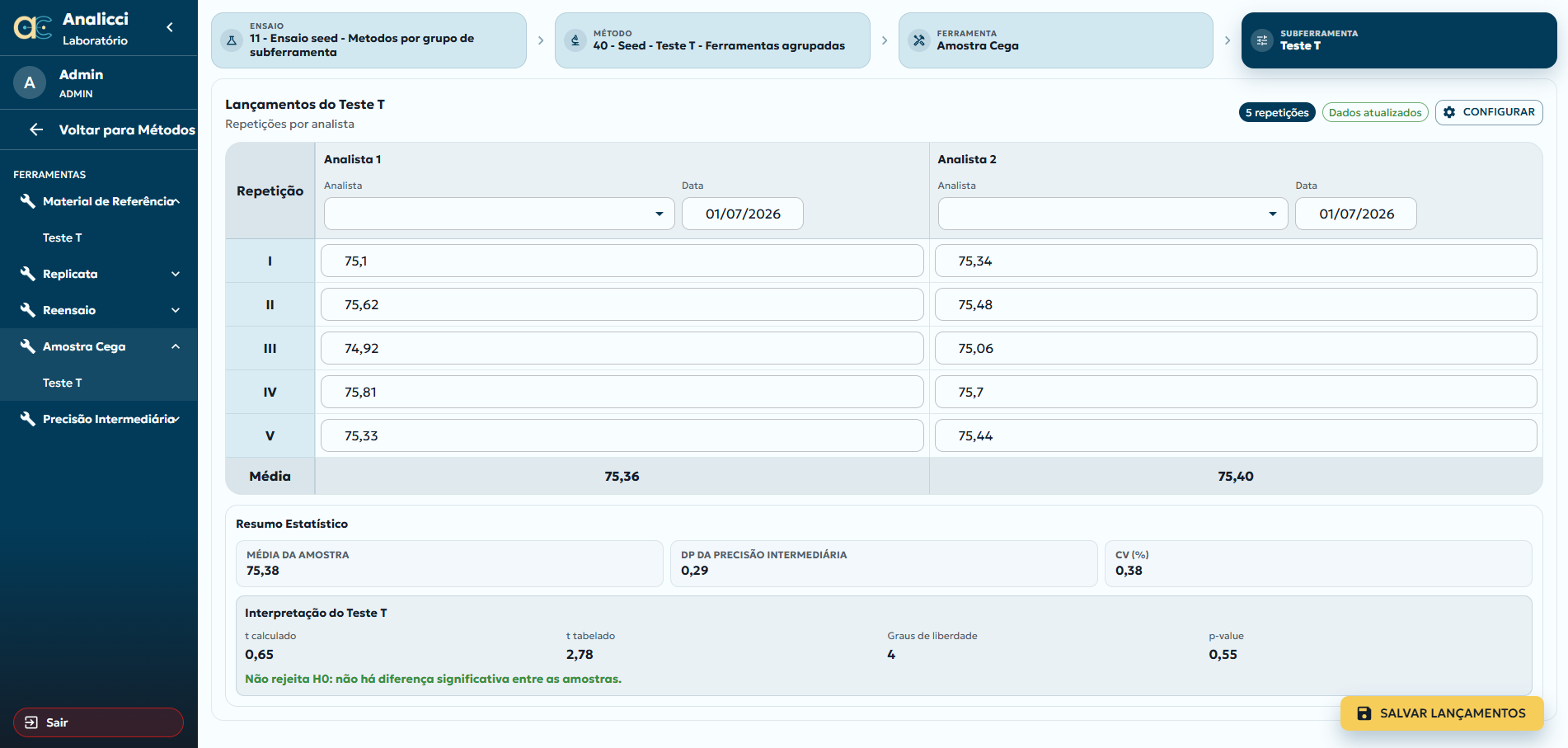Click the Analista 2 mean 75,40

pyautogui.click(x=1236, y=476)
